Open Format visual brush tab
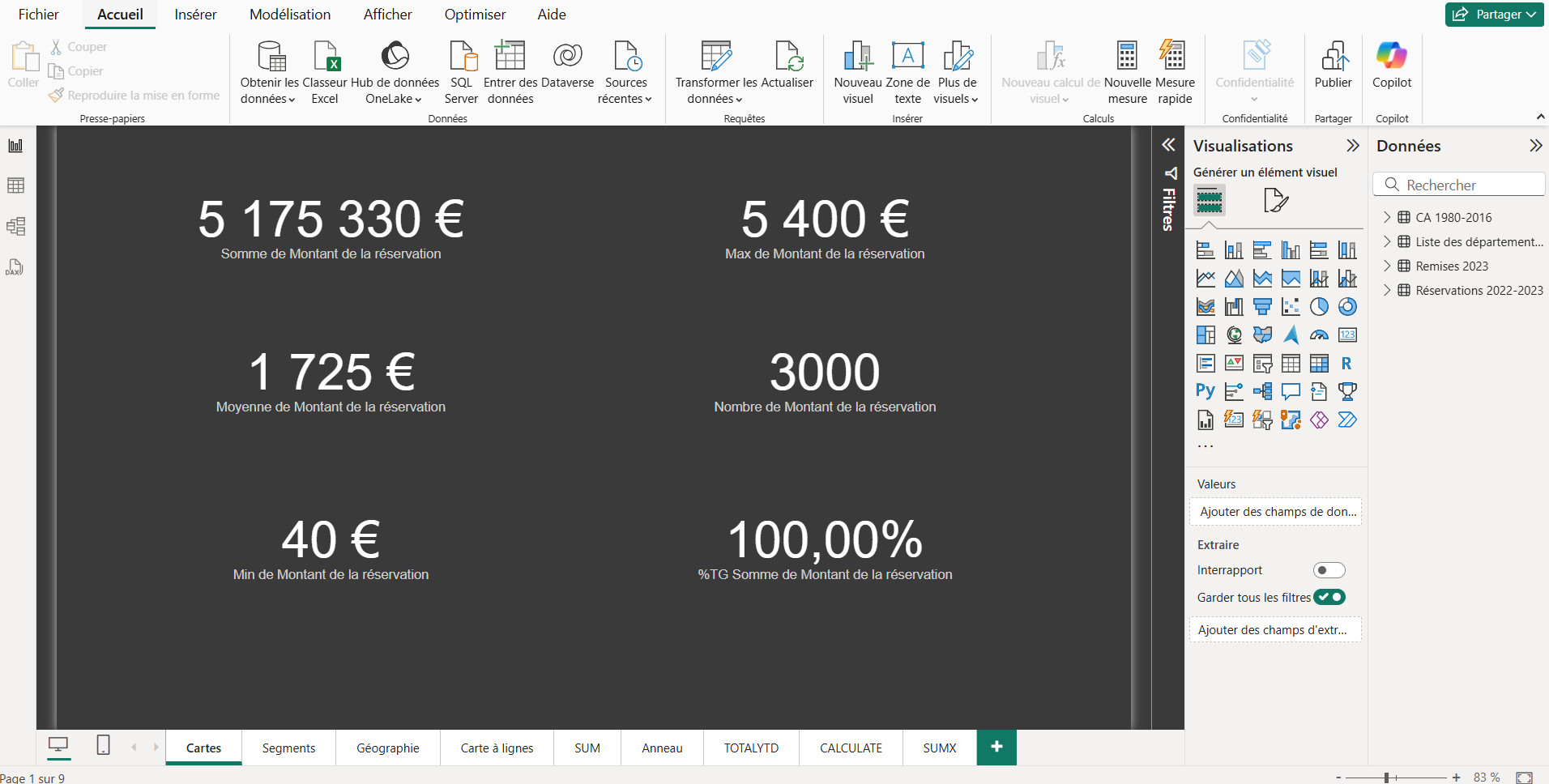This screenshot has height=784, width=1549. pyautogui.click(x=1276, y=200)
